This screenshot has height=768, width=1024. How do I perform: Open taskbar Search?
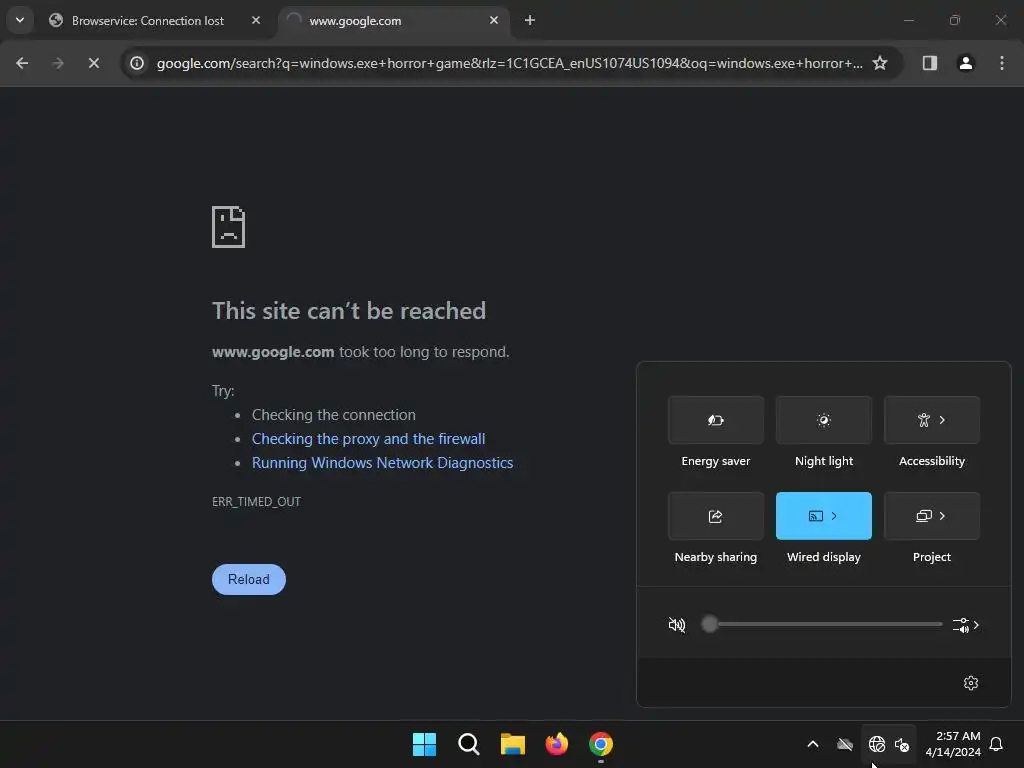click(x=469, y=744)
